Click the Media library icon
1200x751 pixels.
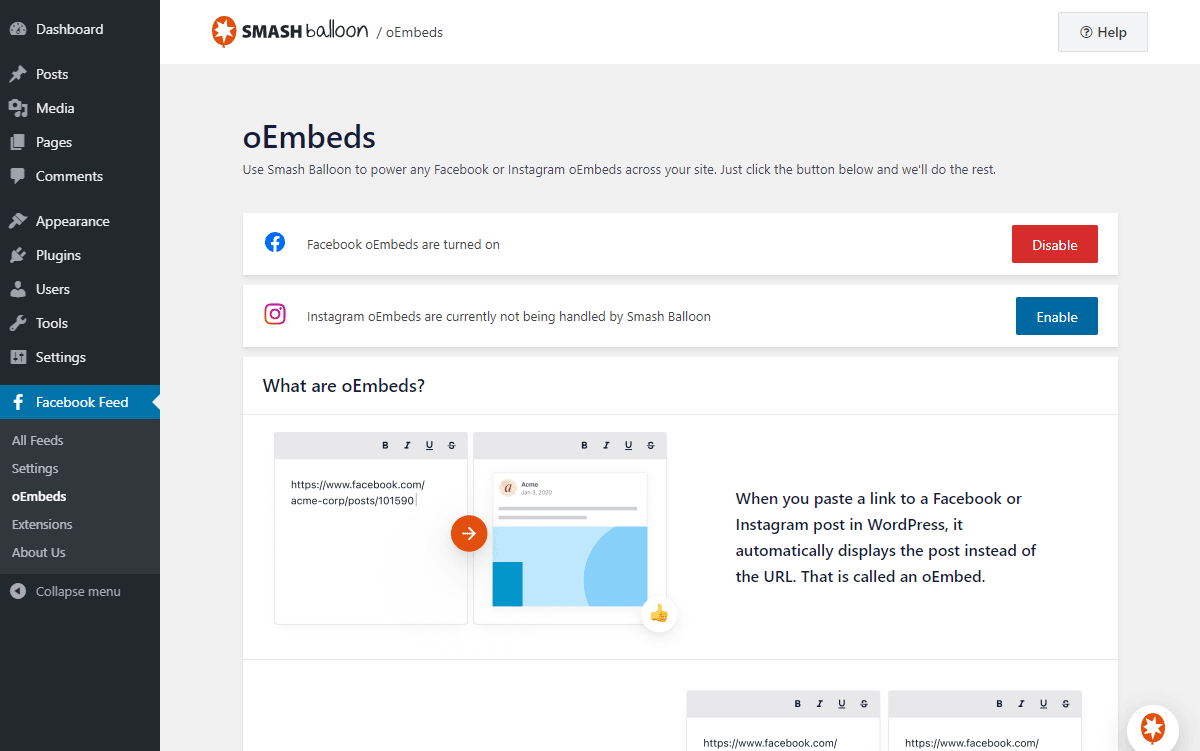point(18,108)
